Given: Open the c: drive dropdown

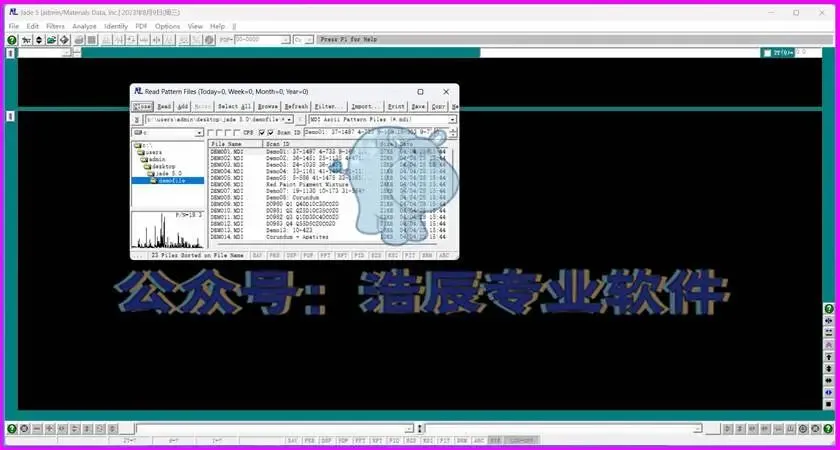Looking at the screenshot, I should coord(200,132).
